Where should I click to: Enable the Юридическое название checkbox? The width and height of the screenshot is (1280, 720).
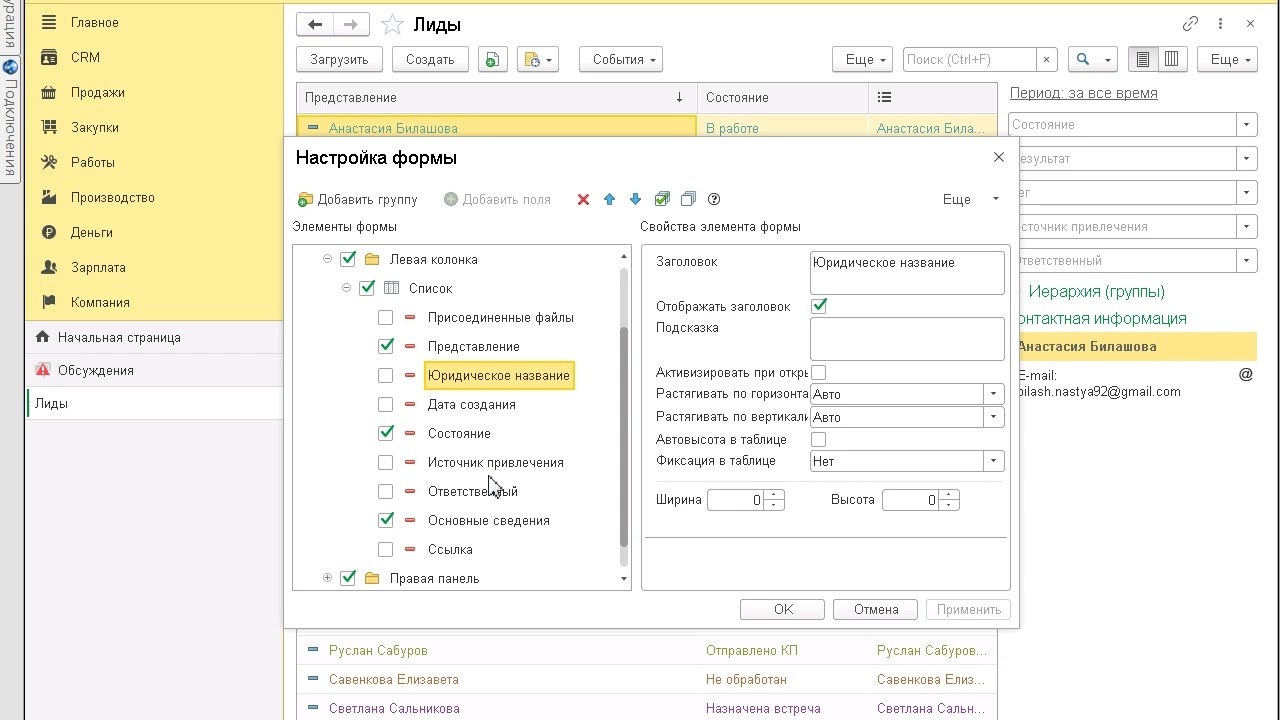pos(385,376)
